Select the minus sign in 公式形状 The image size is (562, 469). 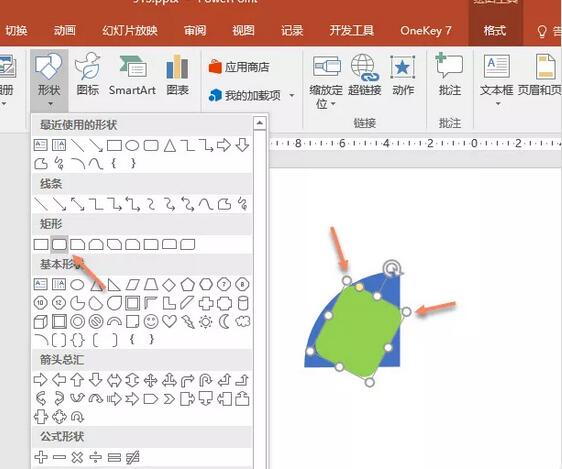[59, 457]
